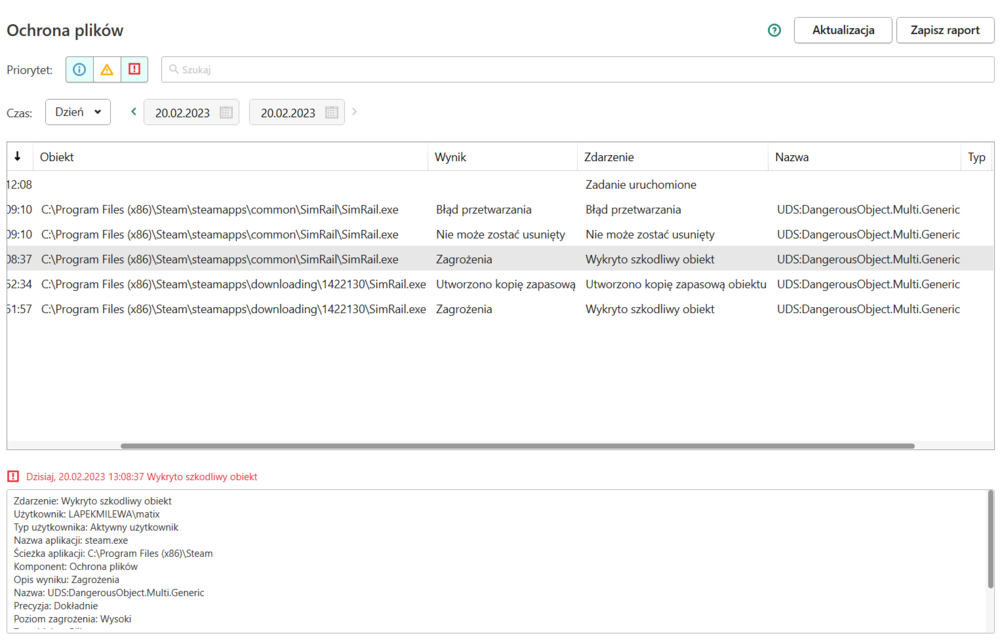Viewport: 1000px width, 642px height.
Task: Toggle the warning priority filter
Action: pyautogui.click(x=107, y=69)
